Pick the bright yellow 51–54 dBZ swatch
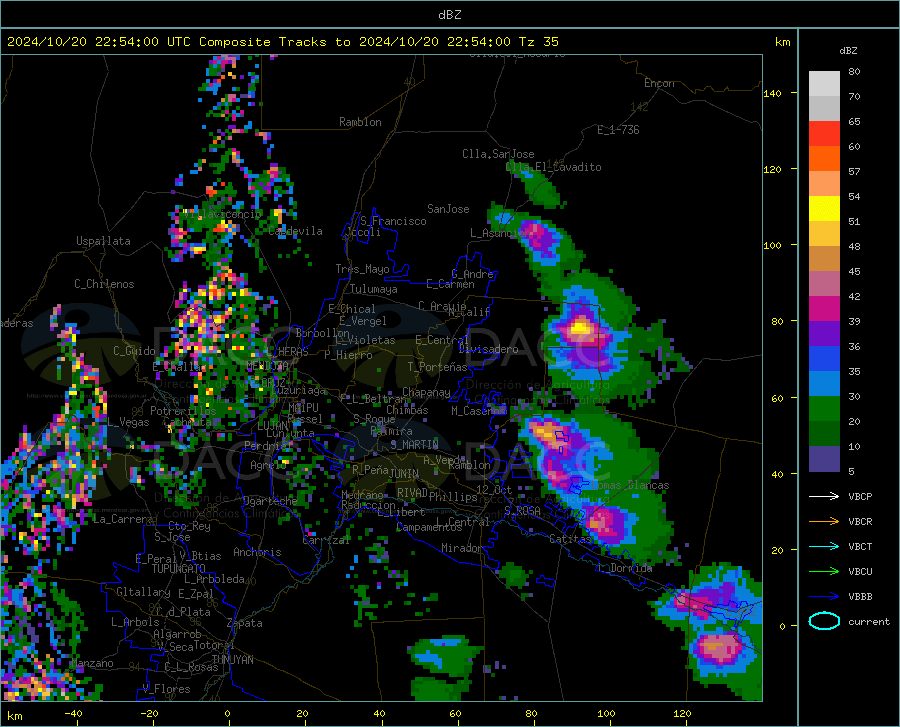 (824, 209)
